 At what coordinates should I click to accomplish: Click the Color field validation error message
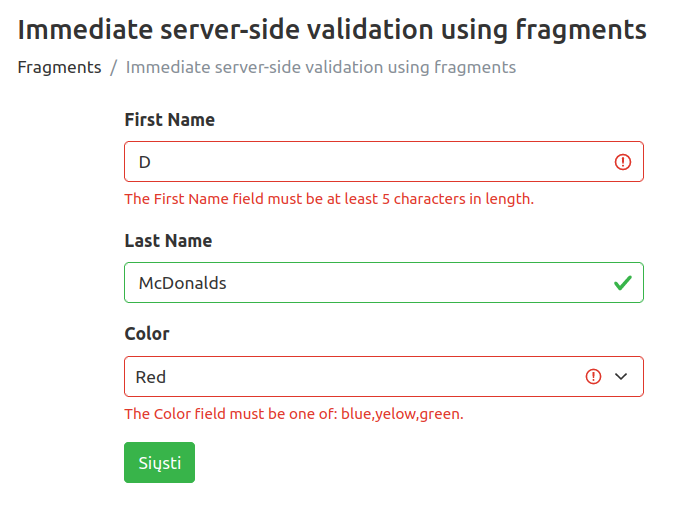pyautogui.click(x=294, y=414)
